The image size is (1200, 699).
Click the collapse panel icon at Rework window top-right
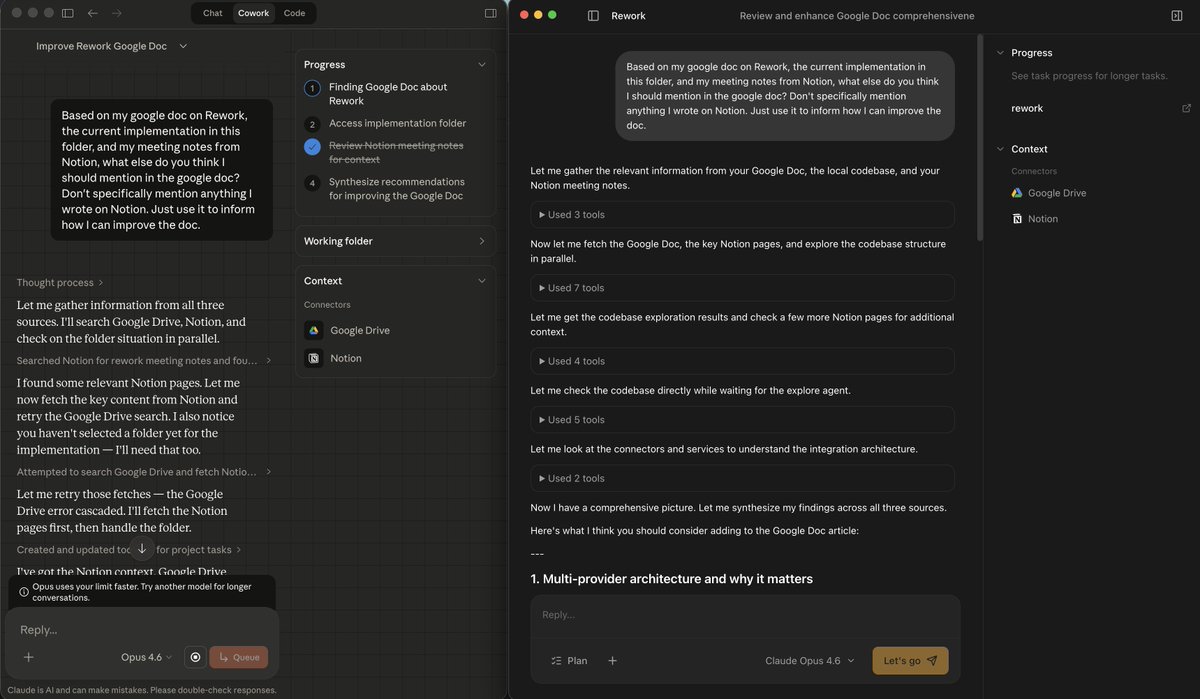[x=1176, y=16]
